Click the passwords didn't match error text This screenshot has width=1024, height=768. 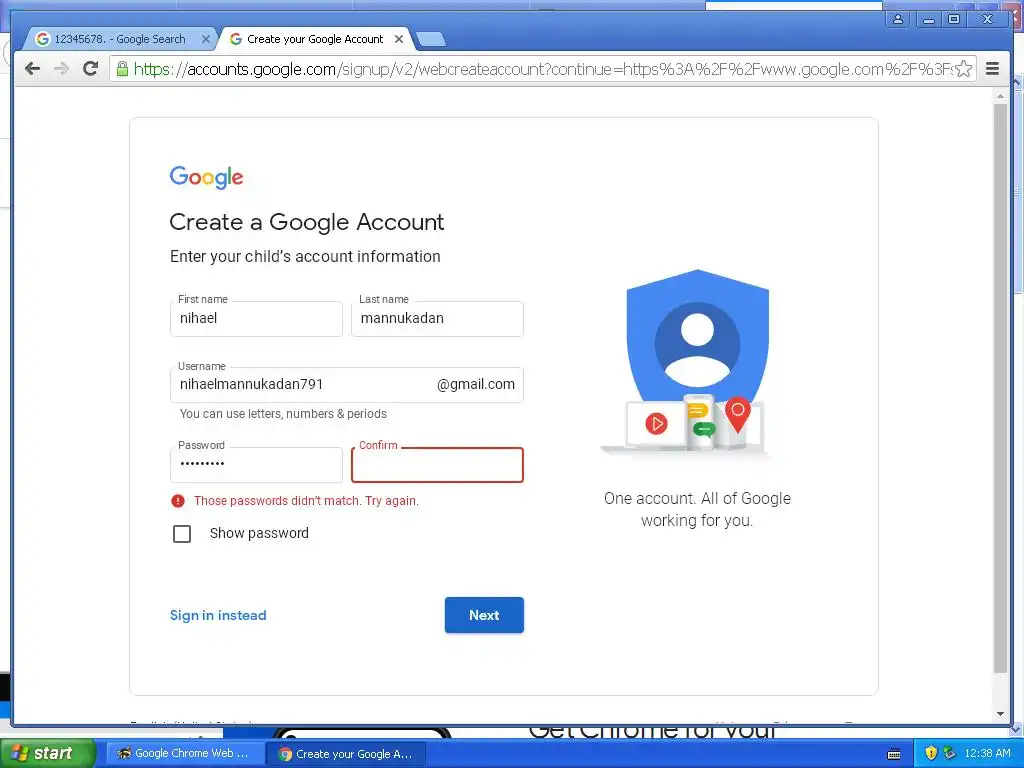pyautogui.click(x=306, y=501)
